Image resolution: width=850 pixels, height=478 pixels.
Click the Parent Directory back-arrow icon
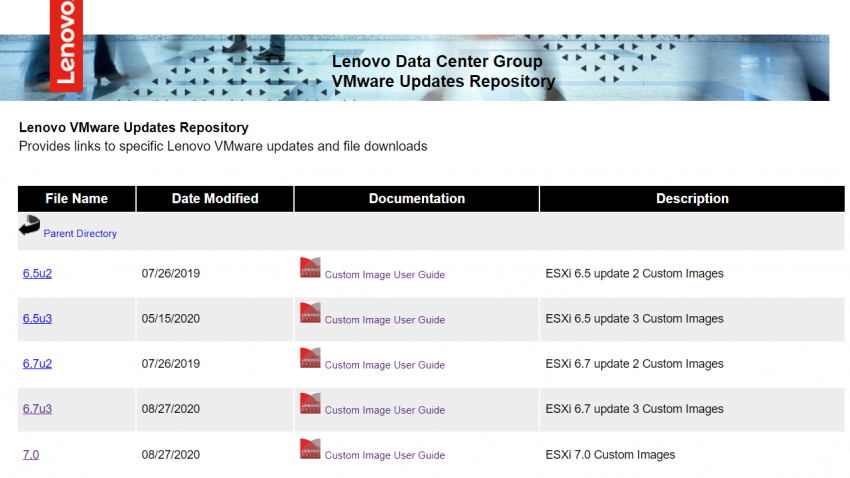[x=29, y=225]
